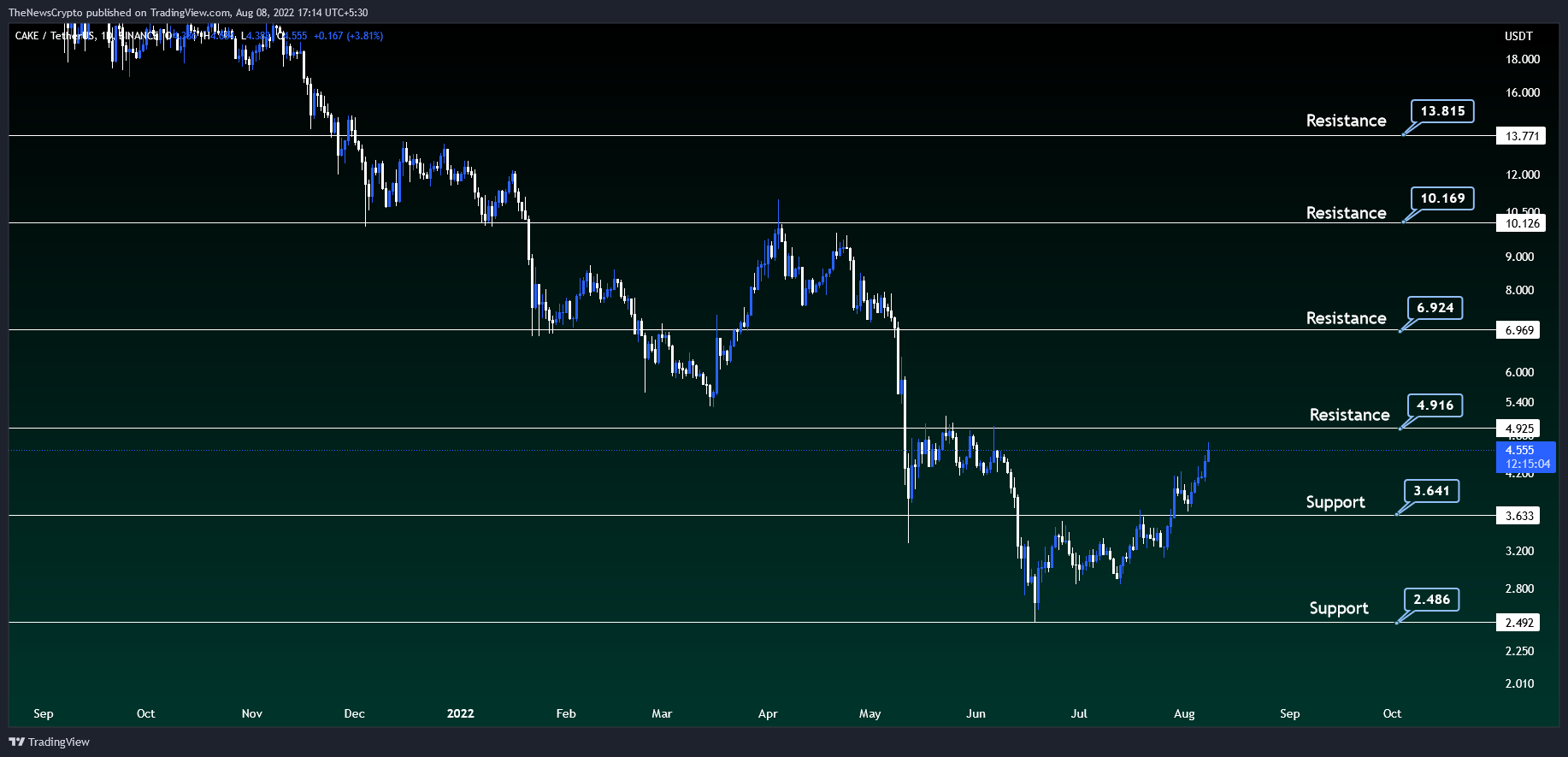1568x757 pixels.
Task: Click the Feb label on time axis
Action: [566, 713]
